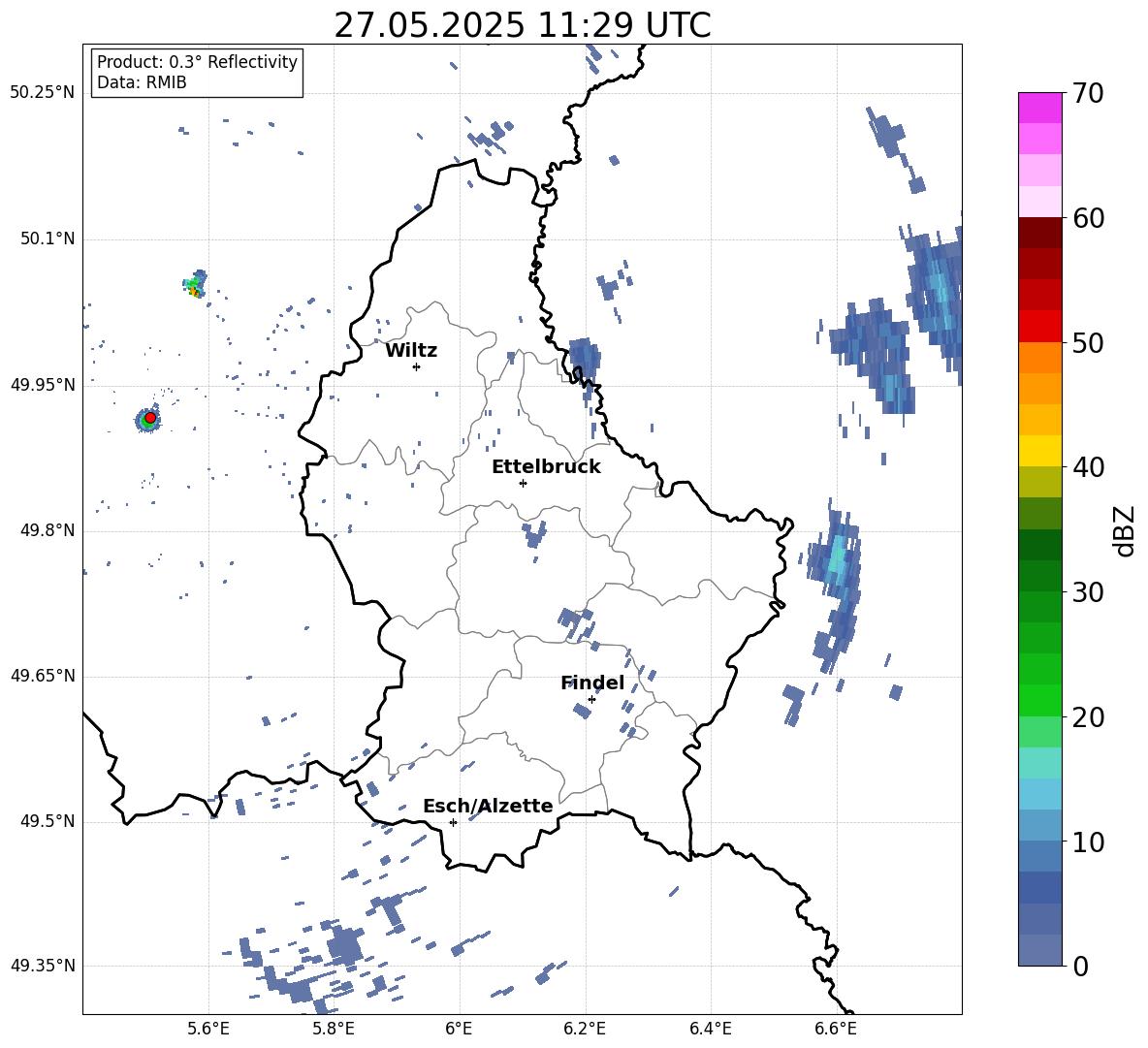Click the magenta swatch at the colorbar top
This screenshot has height=1048, width=1148.
(x=1039, y=108)
